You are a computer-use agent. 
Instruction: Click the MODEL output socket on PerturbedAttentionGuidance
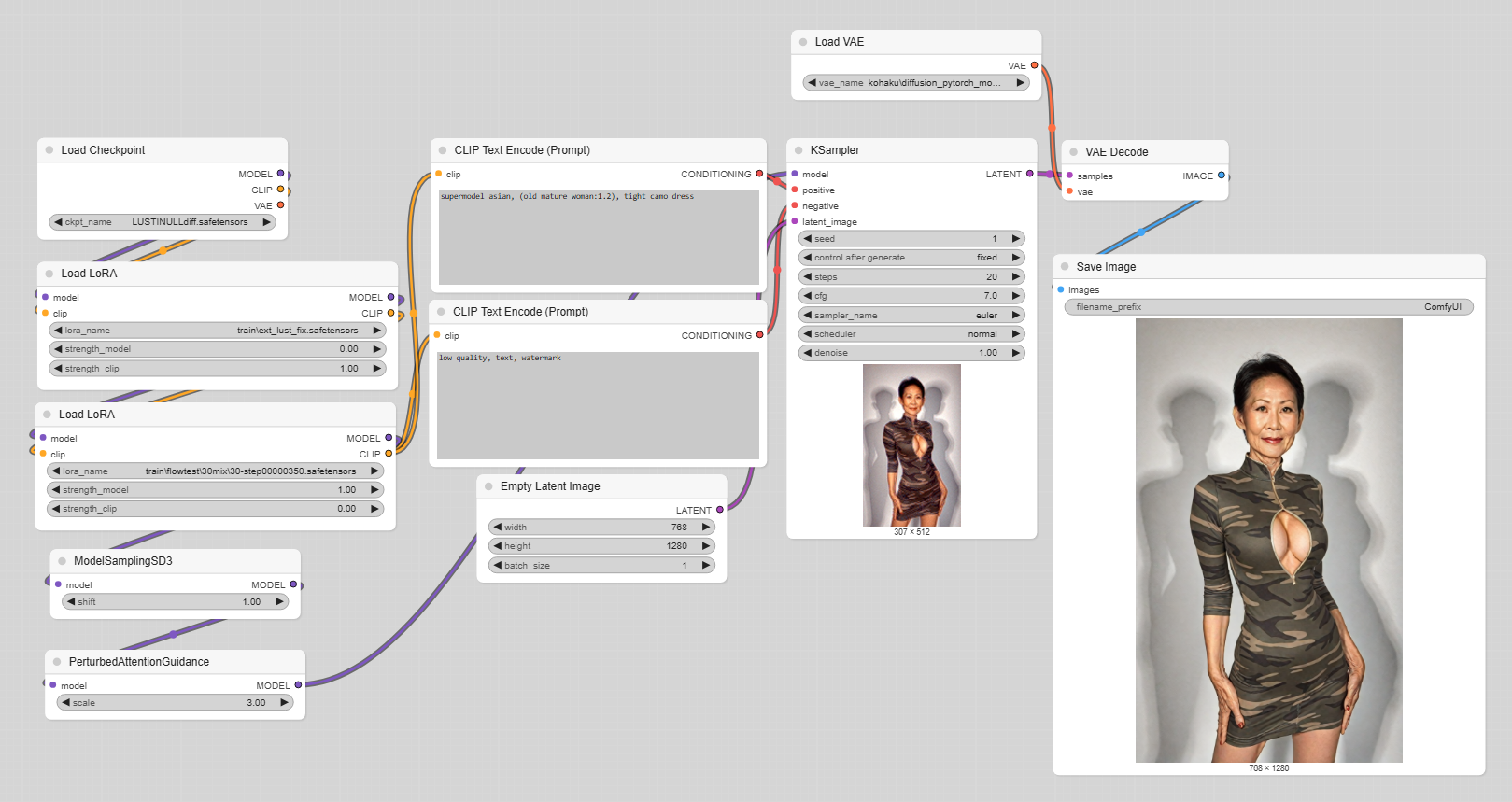298,685
